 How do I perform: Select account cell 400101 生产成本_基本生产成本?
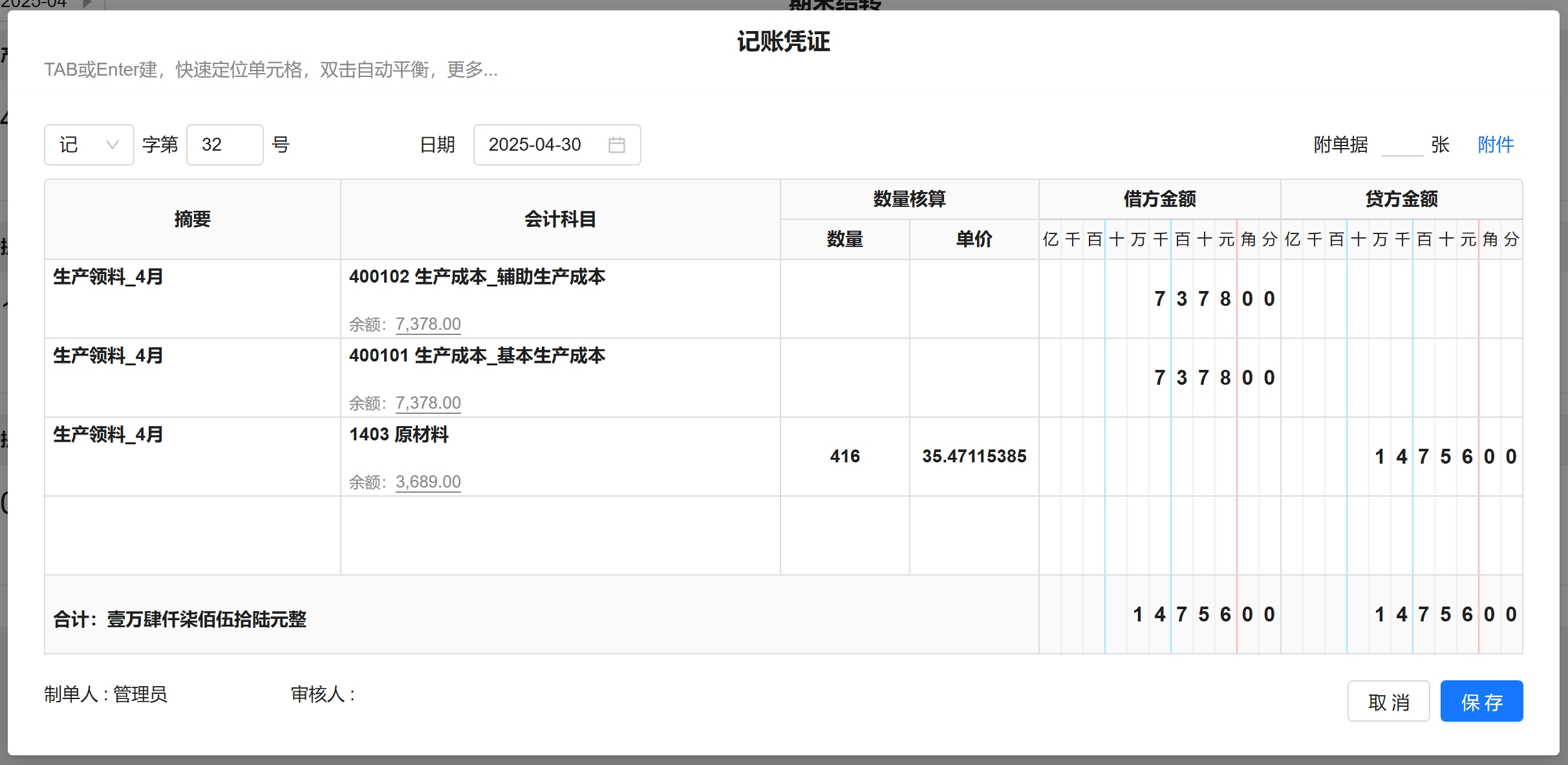(x=477, y=356)
